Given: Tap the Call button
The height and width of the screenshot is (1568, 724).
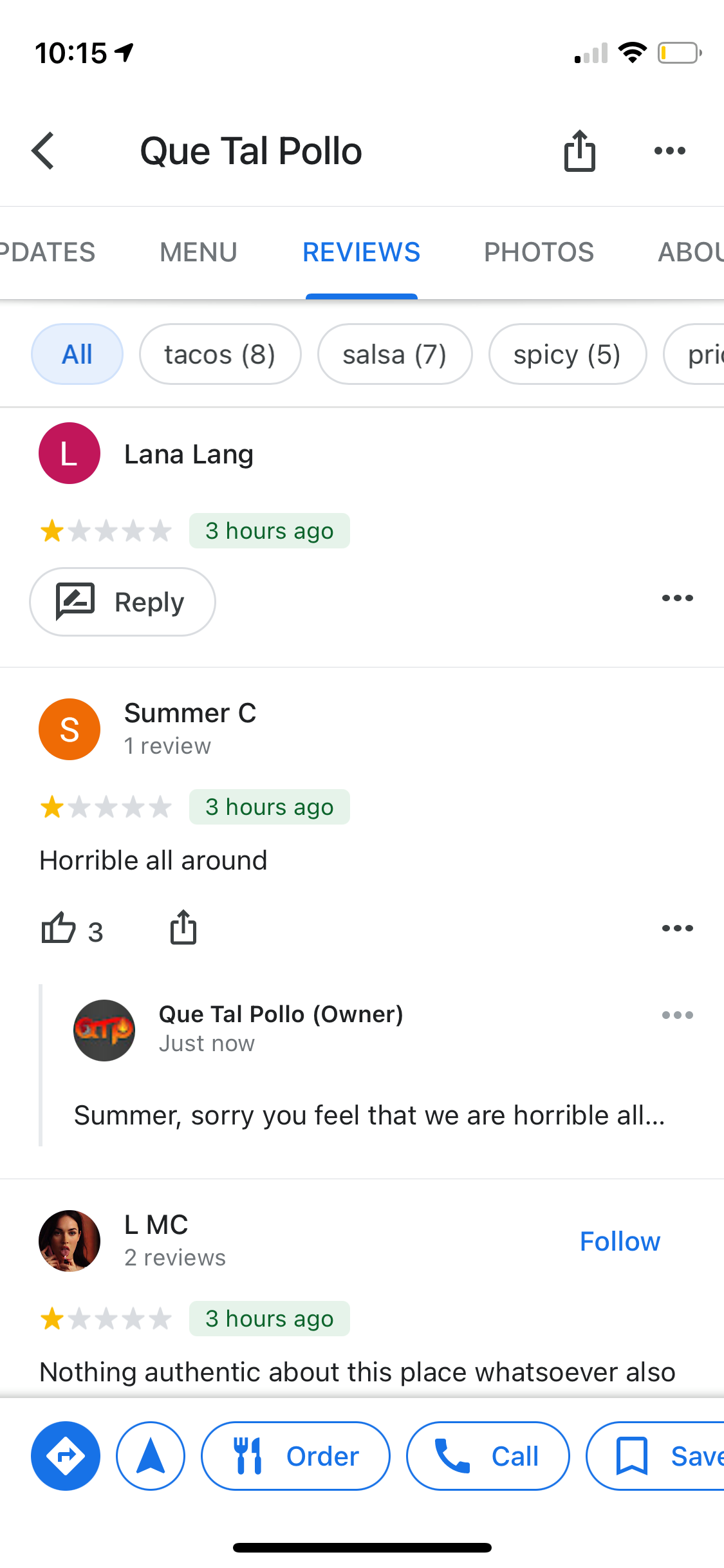Looking at the screenshot, I should pyautogui.click(x=488, y=1456).
